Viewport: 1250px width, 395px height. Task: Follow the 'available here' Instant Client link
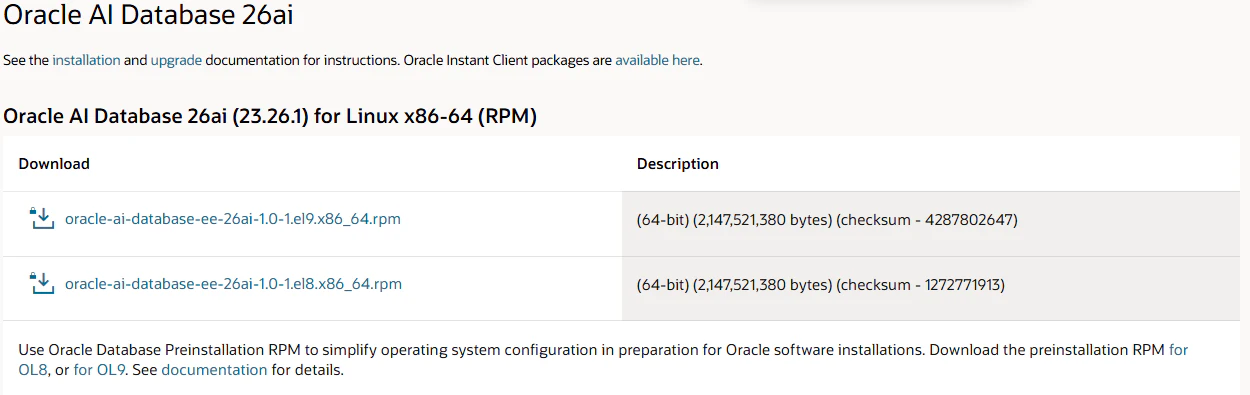tap(657, 60)
